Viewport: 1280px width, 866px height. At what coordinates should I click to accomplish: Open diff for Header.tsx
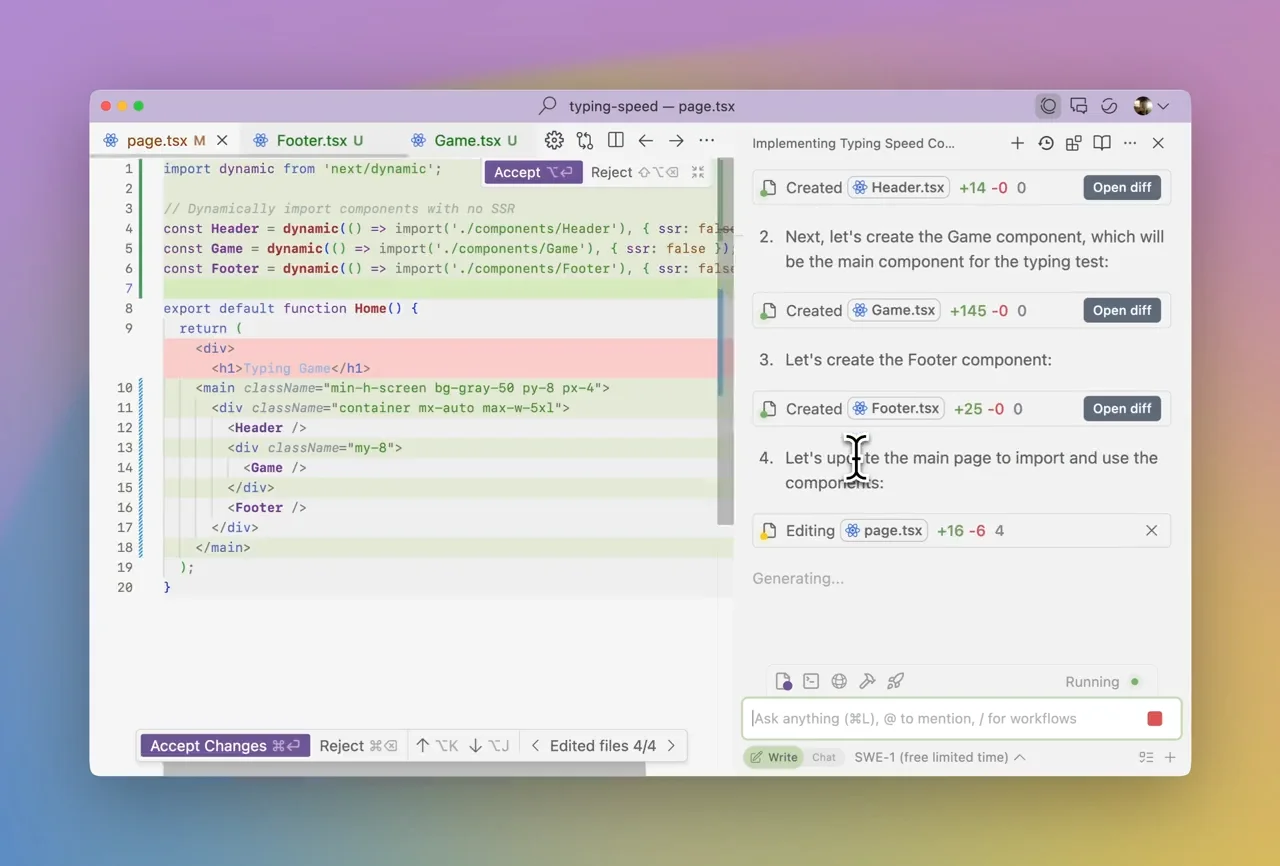1122,187
